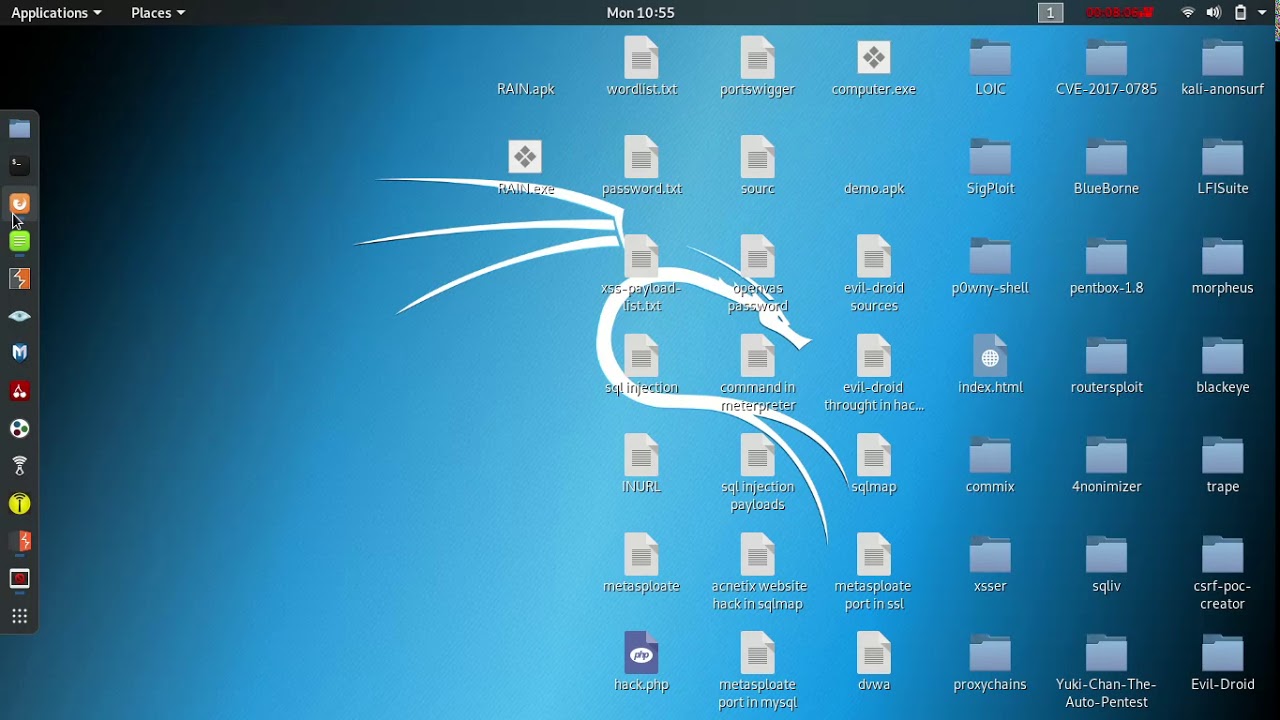Open the yellow circular icon in the dock

pyautogui.click(x=20, y=504)
